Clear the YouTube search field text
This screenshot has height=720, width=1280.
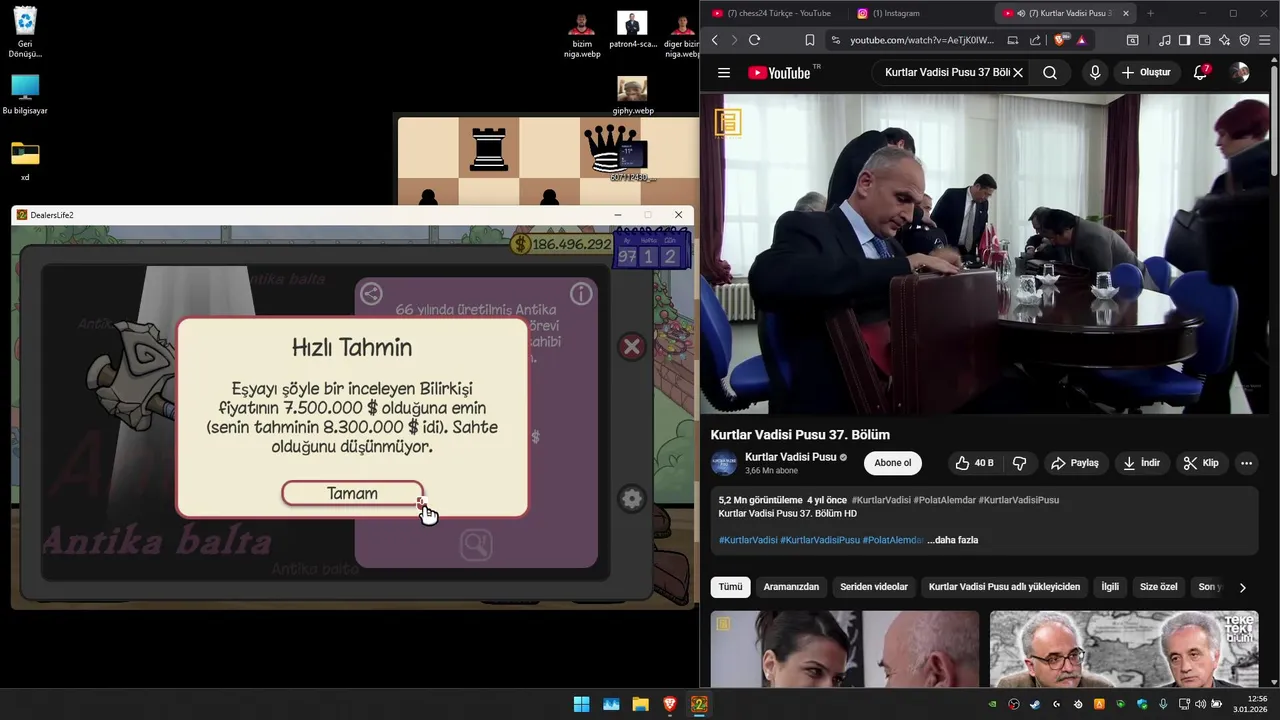[1018, 73]
